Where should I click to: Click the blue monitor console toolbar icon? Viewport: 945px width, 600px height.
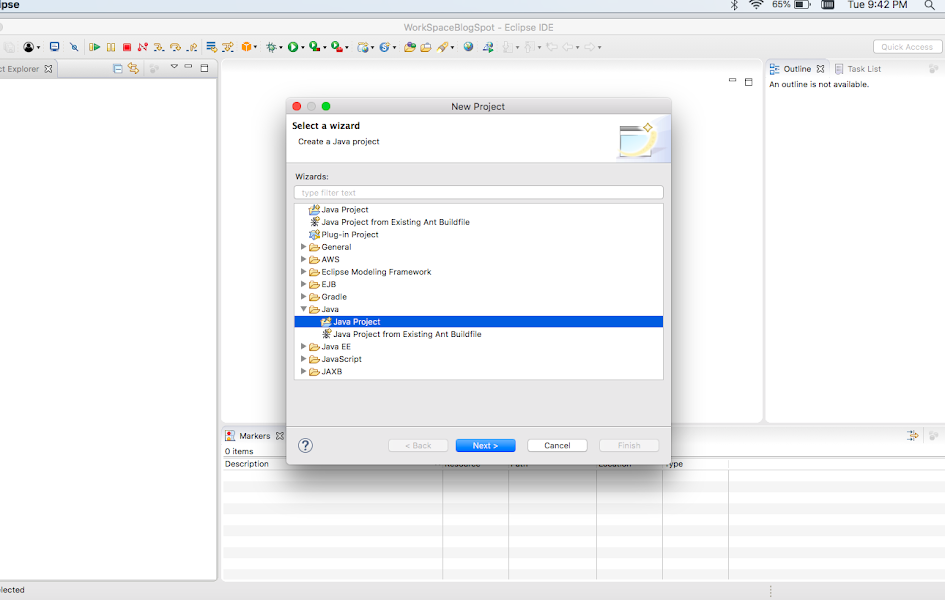point(54,47)
